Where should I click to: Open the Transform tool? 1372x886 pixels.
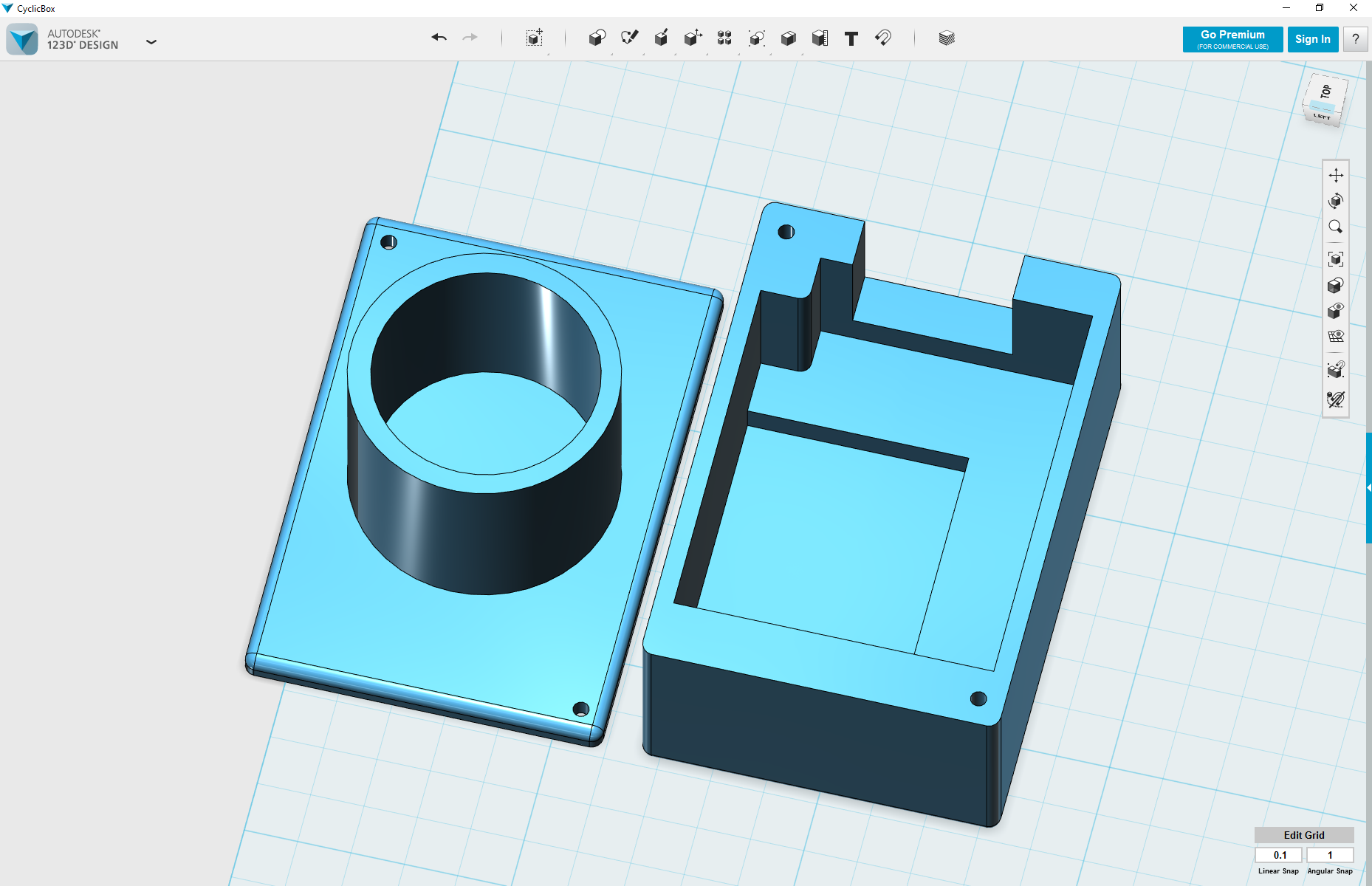[x=535, y=38]
